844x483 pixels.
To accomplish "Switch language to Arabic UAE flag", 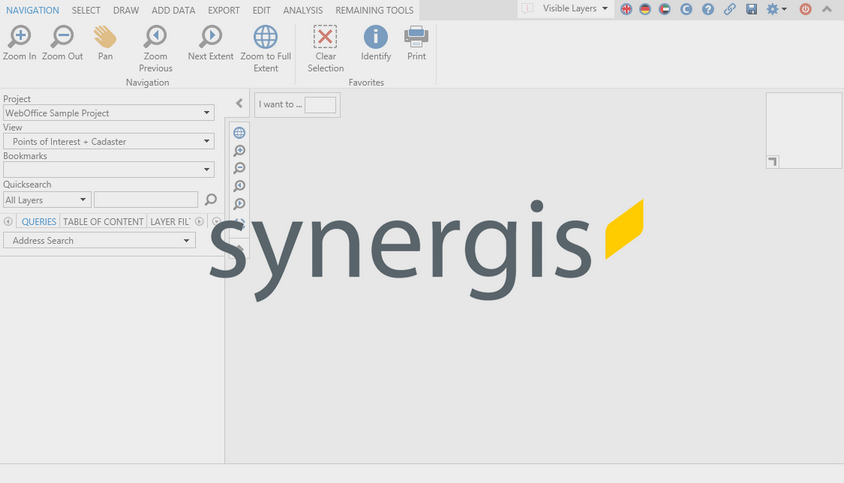I will pyautogui.click(x=665, y=9).
